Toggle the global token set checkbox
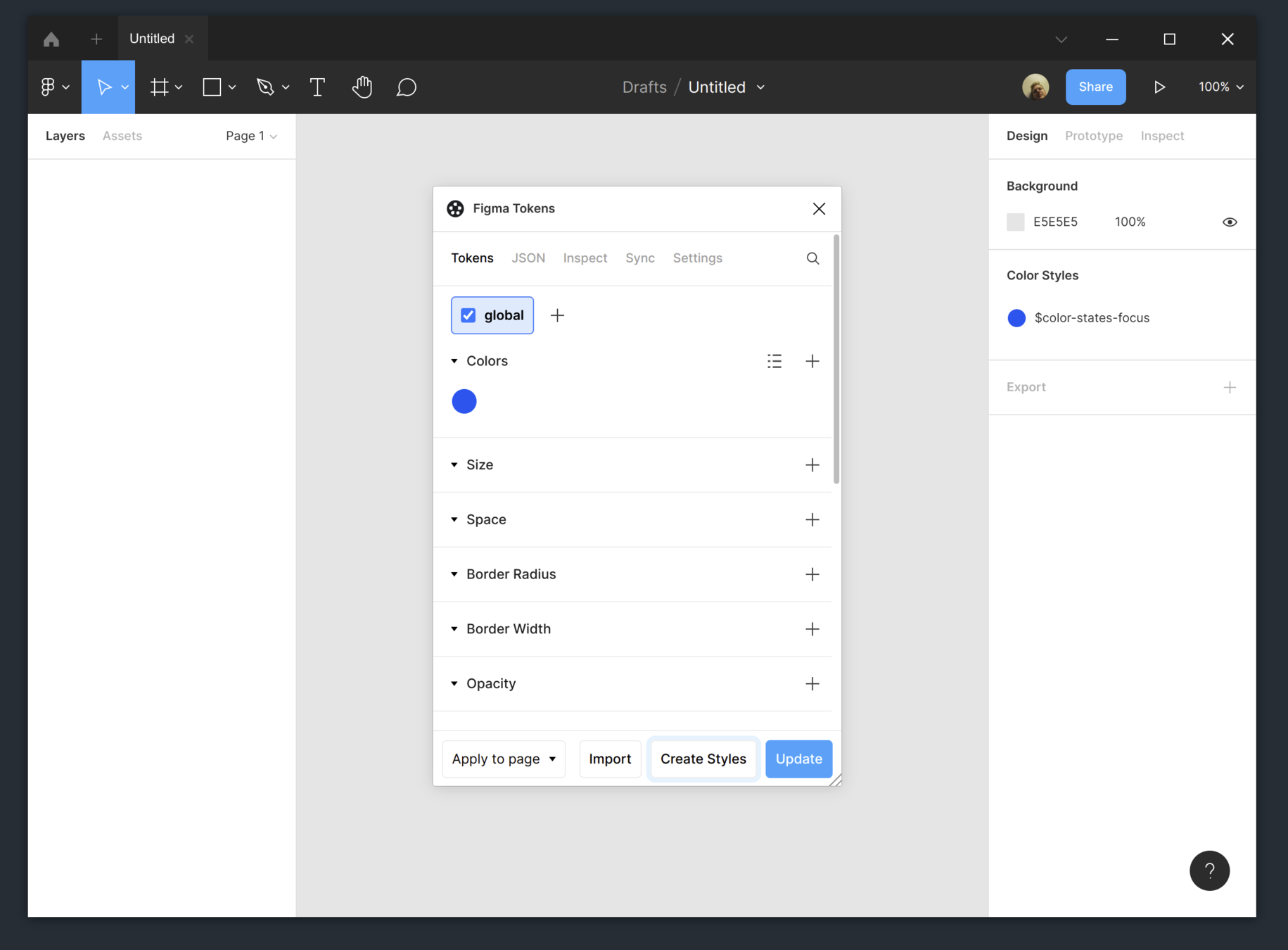 [468, 315]
